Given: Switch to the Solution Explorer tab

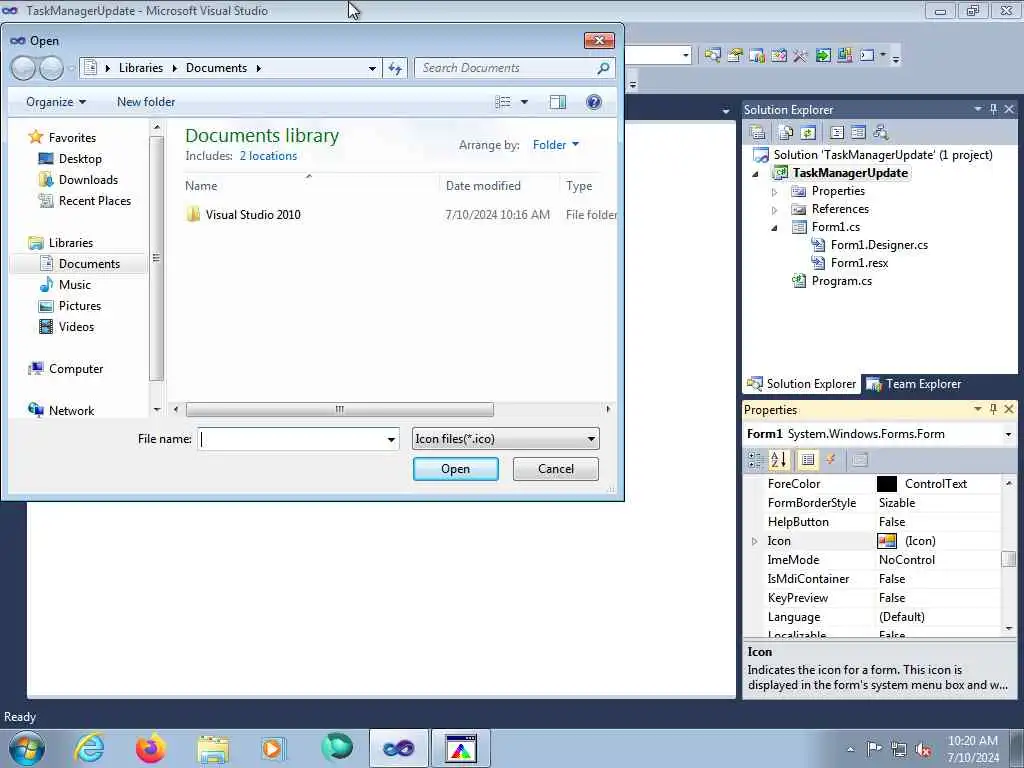Looking at the screenshot, I should pos(802,384).
